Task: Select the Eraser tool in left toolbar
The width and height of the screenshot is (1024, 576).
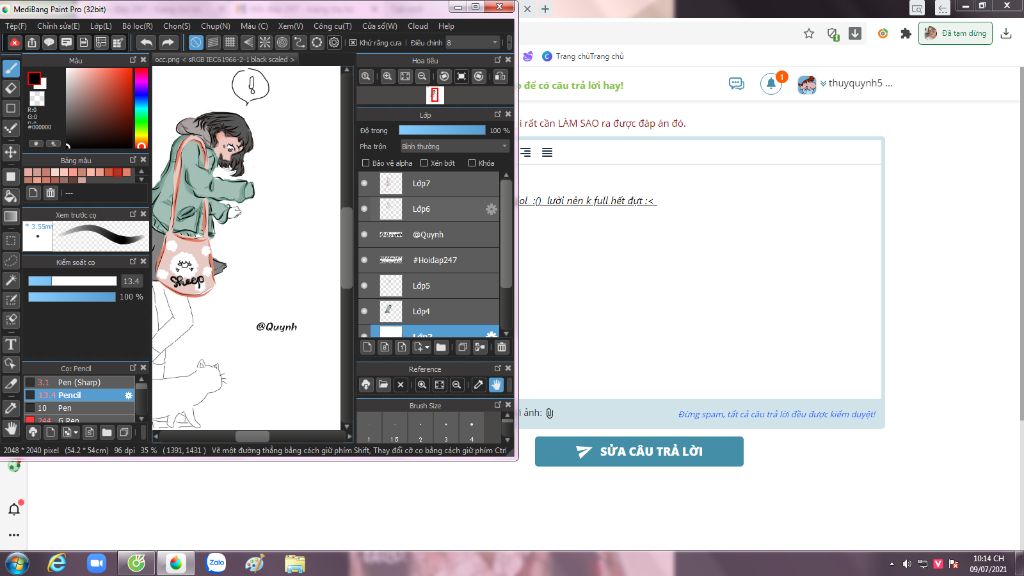Action: (x=11, y=88)
